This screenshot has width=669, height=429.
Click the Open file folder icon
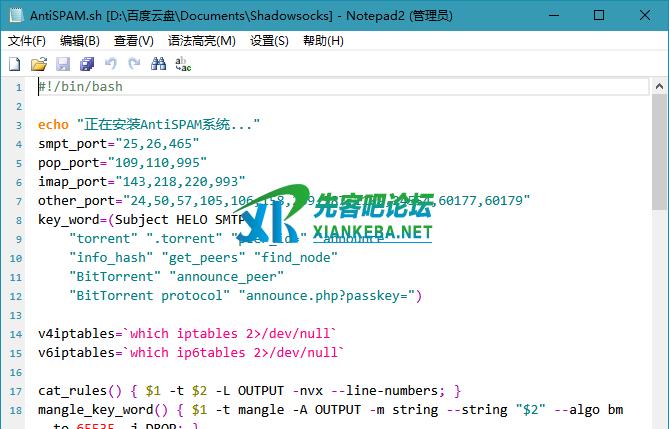pos(38,64)
